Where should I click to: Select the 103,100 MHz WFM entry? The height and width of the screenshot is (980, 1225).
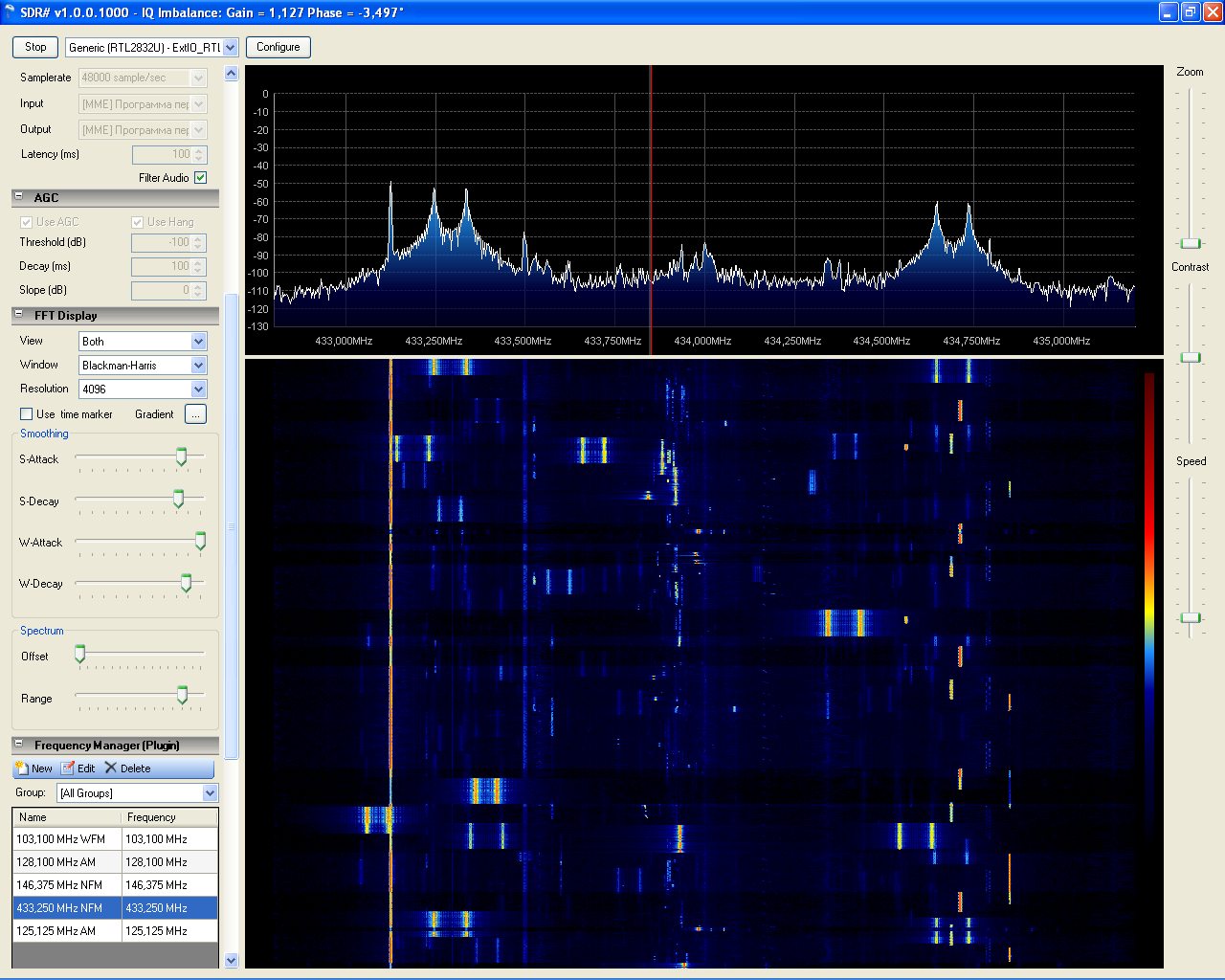[x=115, y=839]
